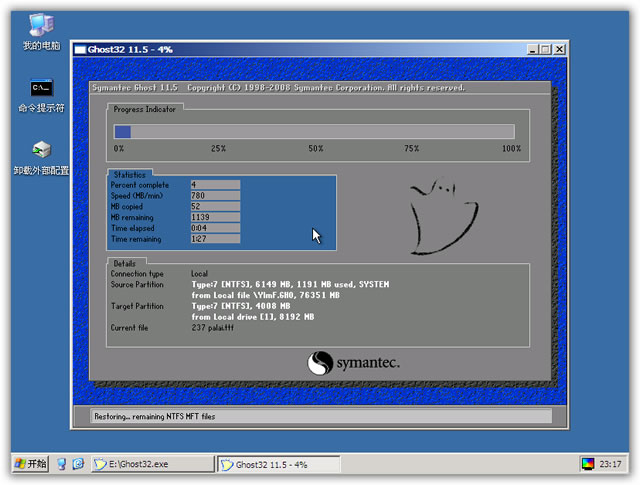Click the Speed value 780

[x=215, y=196]
